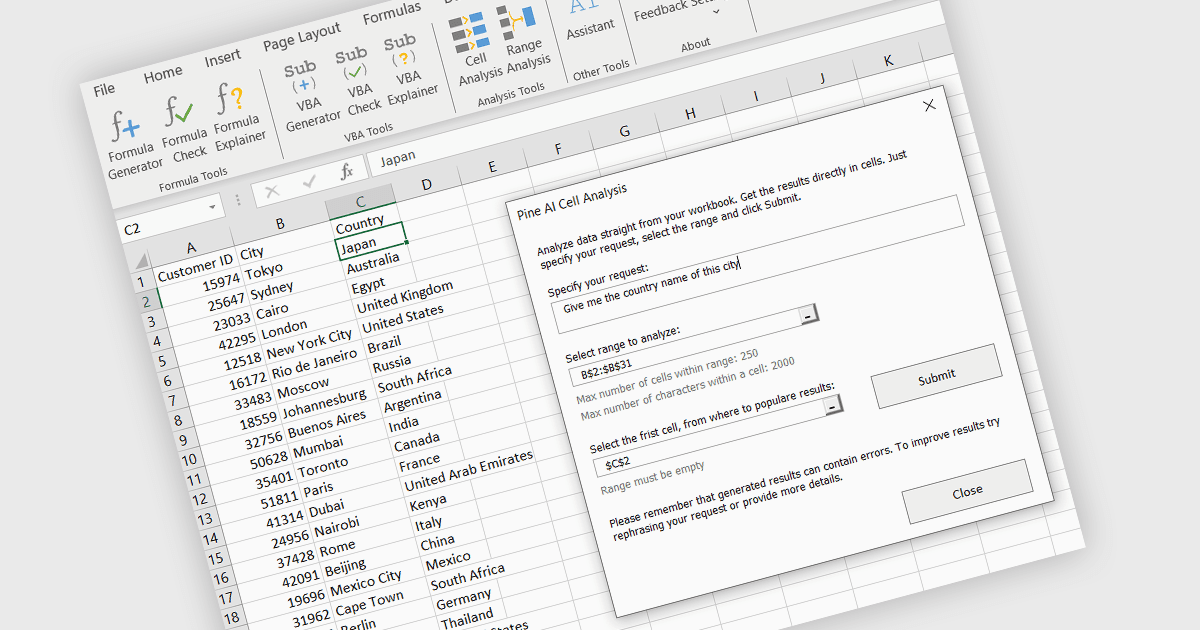The height and width of the screenshot is (630, 1200).
Task: Close the Pine AI Cell Analysis dialog
Action: (929, 104)
